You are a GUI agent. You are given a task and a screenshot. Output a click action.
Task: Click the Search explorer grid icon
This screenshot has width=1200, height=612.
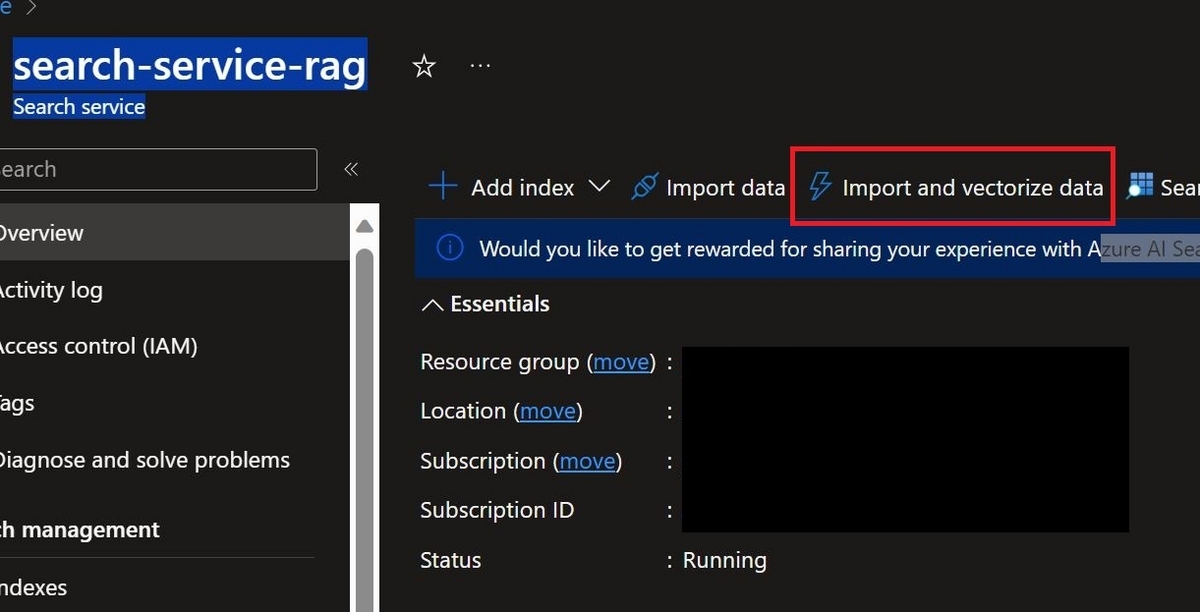[x=1140, y=187]
